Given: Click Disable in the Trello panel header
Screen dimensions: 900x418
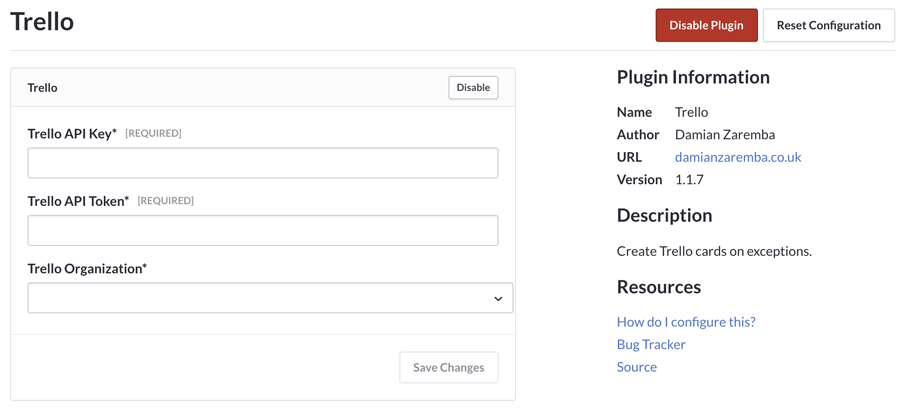Looking at the screenshot, I should [473, 88].
